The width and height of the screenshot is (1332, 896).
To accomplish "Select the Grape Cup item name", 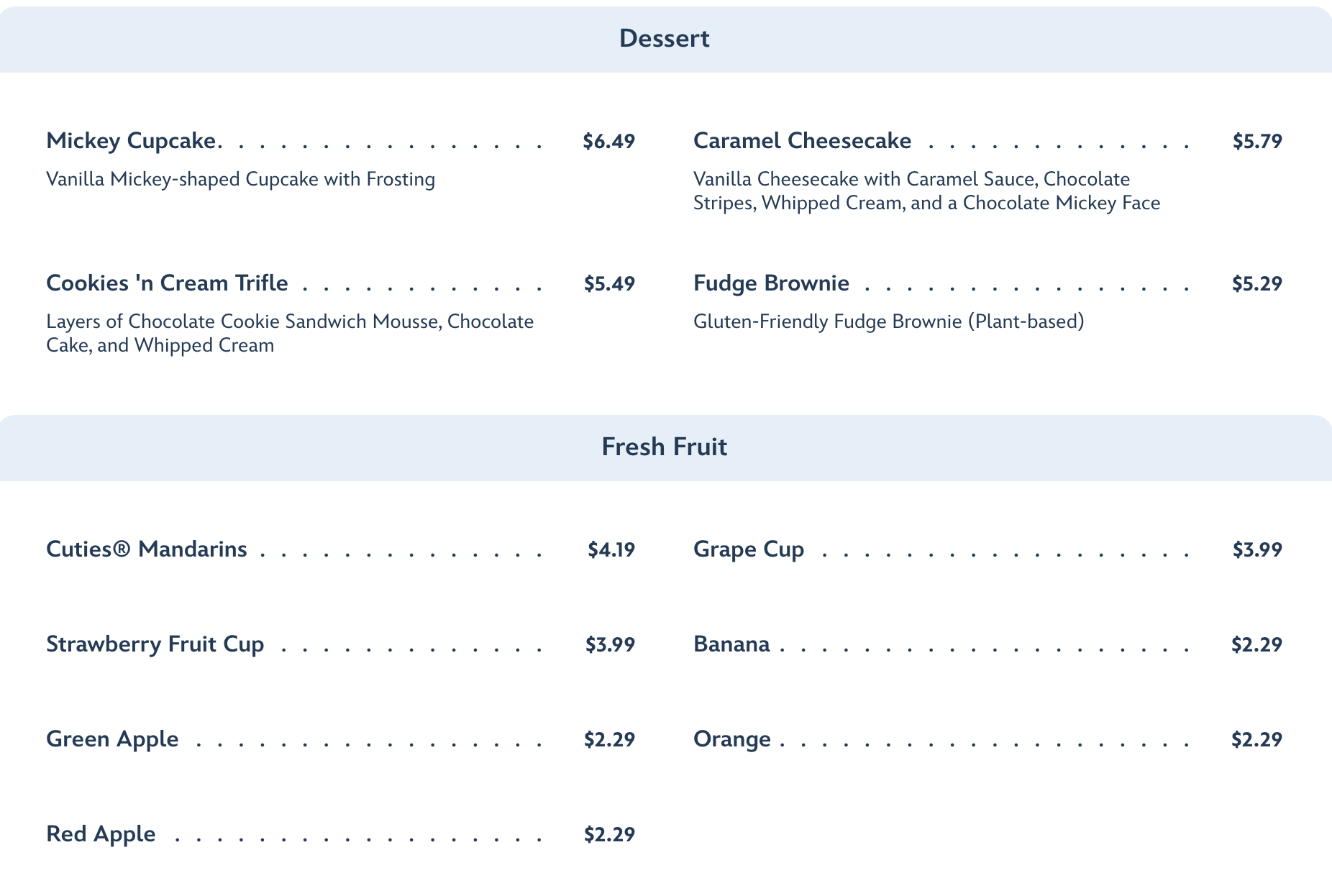I will pyautogui.click(x=749, y=549).
